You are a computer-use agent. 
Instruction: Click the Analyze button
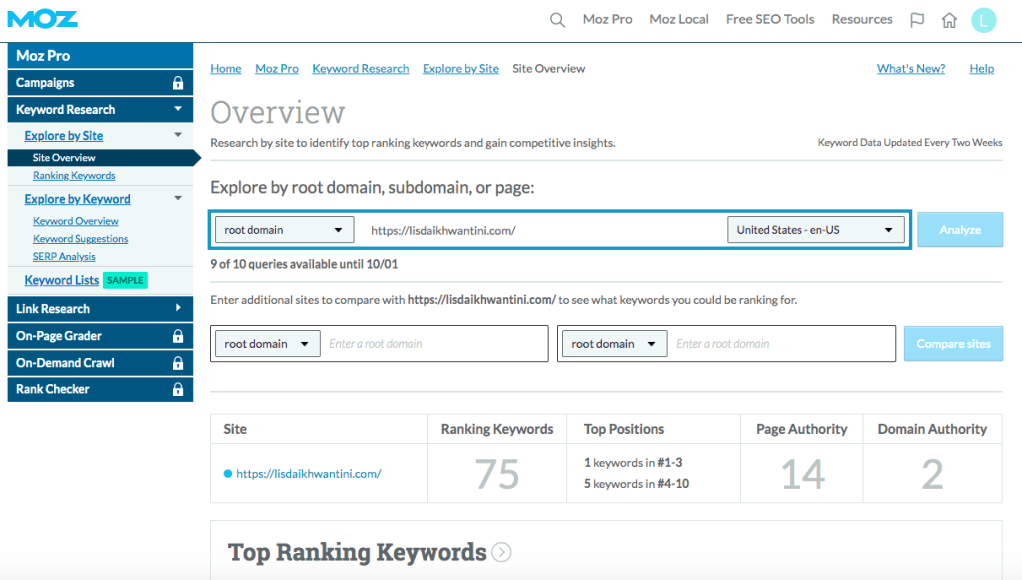(x=959, y=229)
